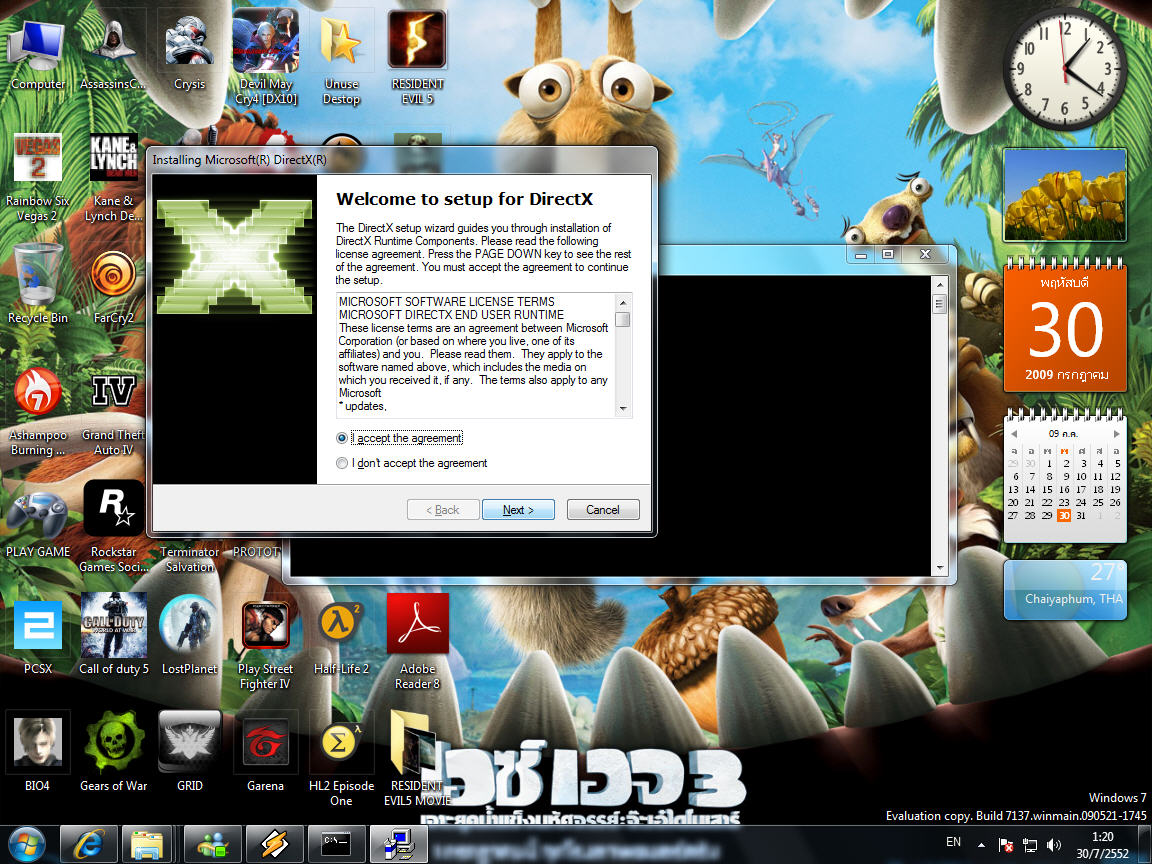Click license text scrollbar up arrow

[x=623, y=302]
